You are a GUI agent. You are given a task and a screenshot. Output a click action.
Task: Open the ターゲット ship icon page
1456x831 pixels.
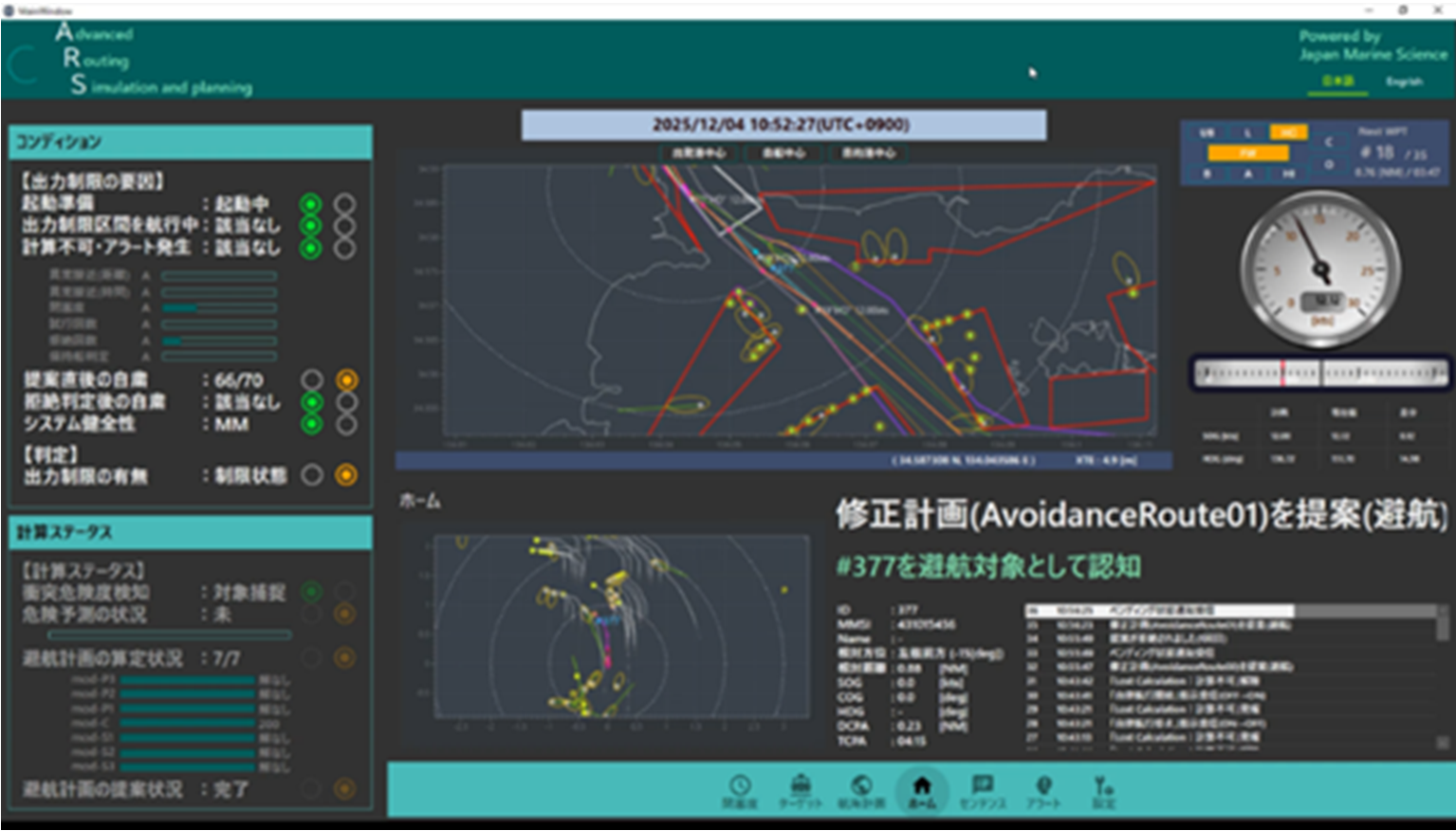(801, 790)
